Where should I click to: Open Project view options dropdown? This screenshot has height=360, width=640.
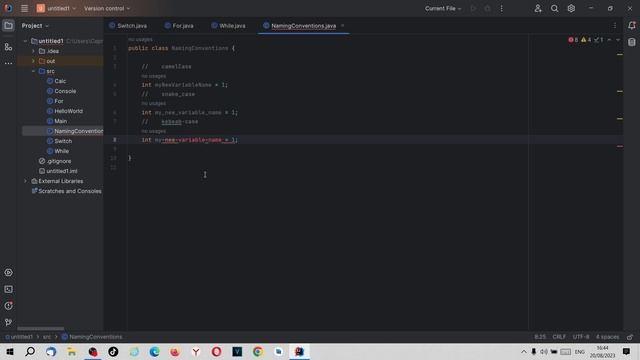point(35,26)
